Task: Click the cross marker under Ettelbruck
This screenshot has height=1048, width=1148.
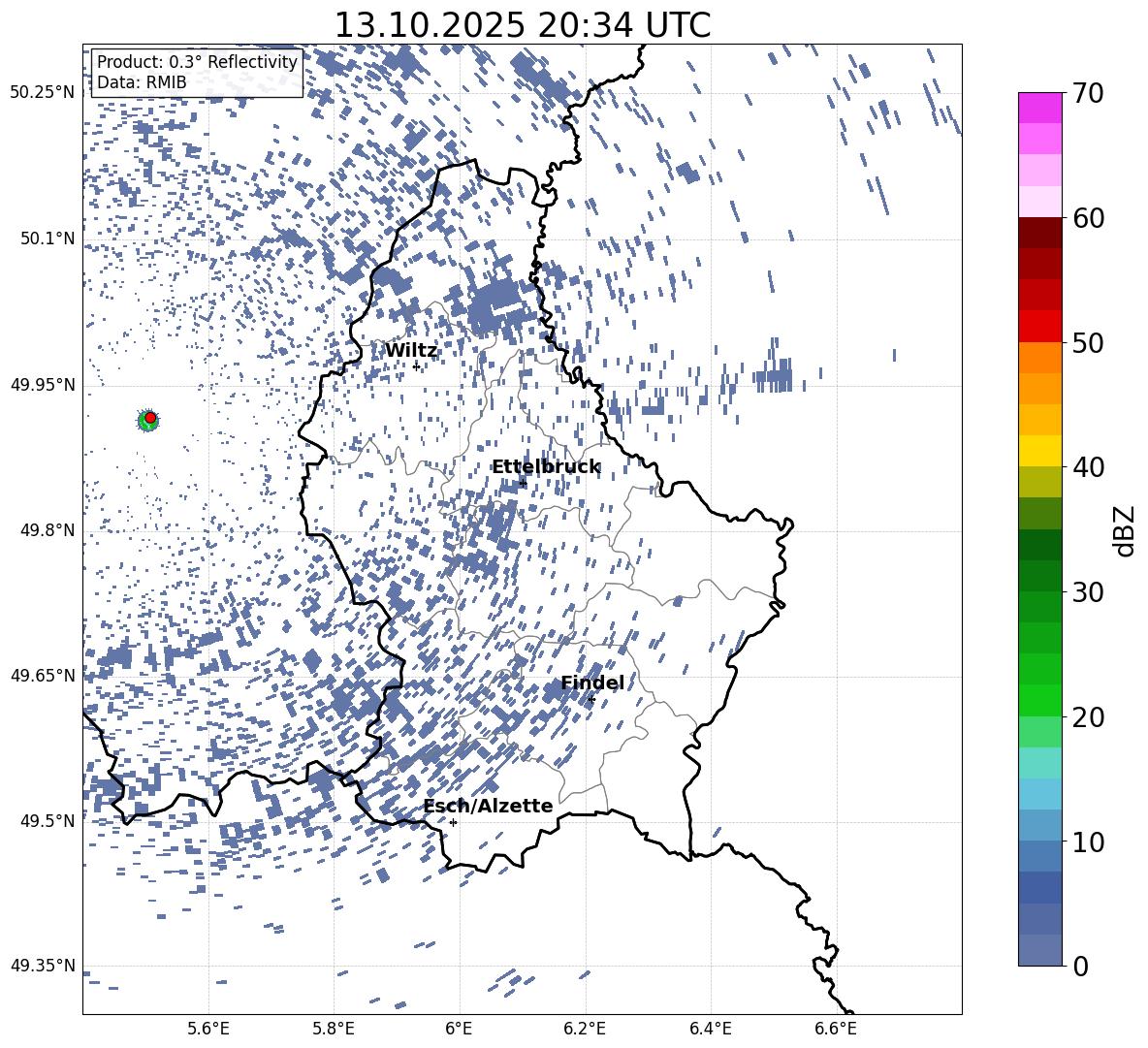Action: (x=522, y=482)
